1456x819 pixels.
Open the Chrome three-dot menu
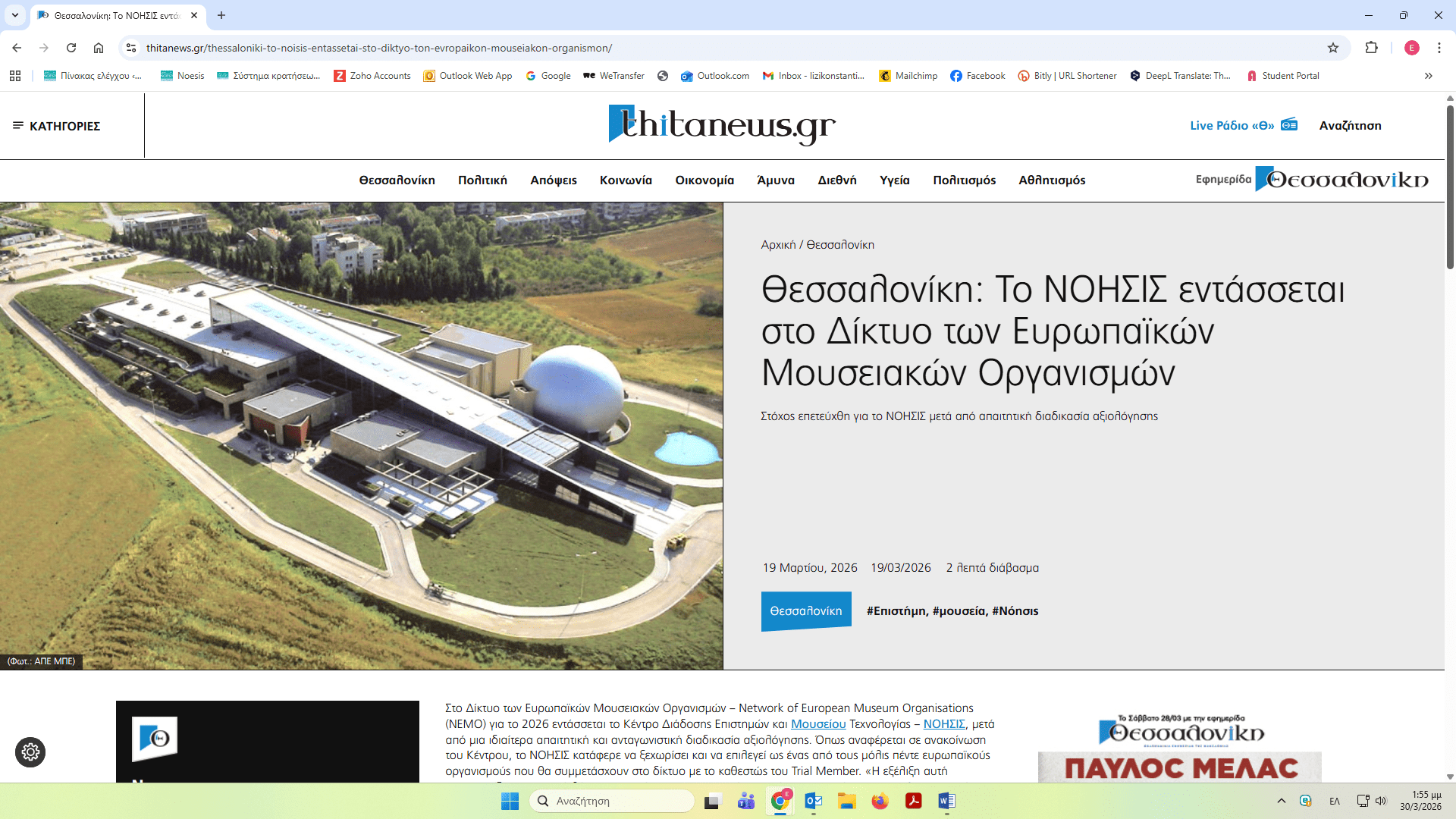pyautogui.click(x=1439, y=48)
